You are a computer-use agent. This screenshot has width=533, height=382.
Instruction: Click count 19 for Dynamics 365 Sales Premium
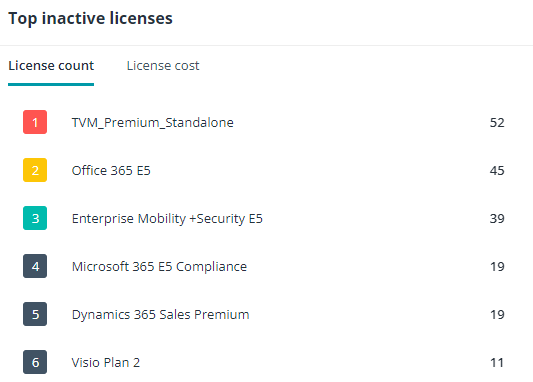[497, 314]
